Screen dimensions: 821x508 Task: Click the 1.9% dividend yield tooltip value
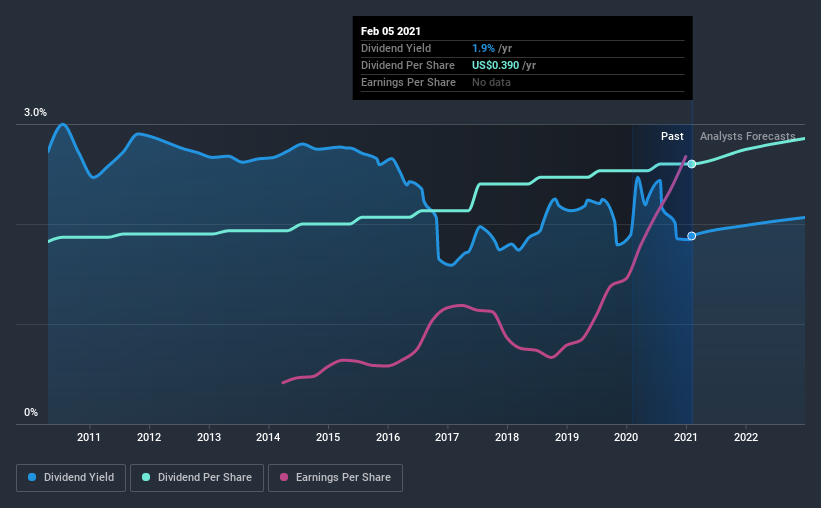[x=483, y=48]
